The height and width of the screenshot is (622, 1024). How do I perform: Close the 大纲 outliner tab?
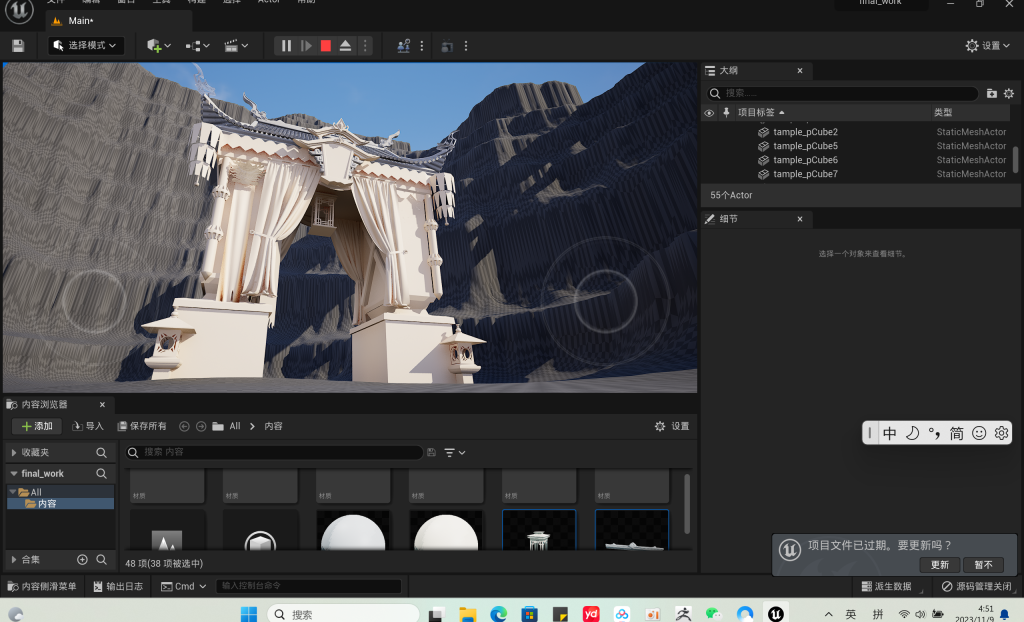click(x=800, y=71)
